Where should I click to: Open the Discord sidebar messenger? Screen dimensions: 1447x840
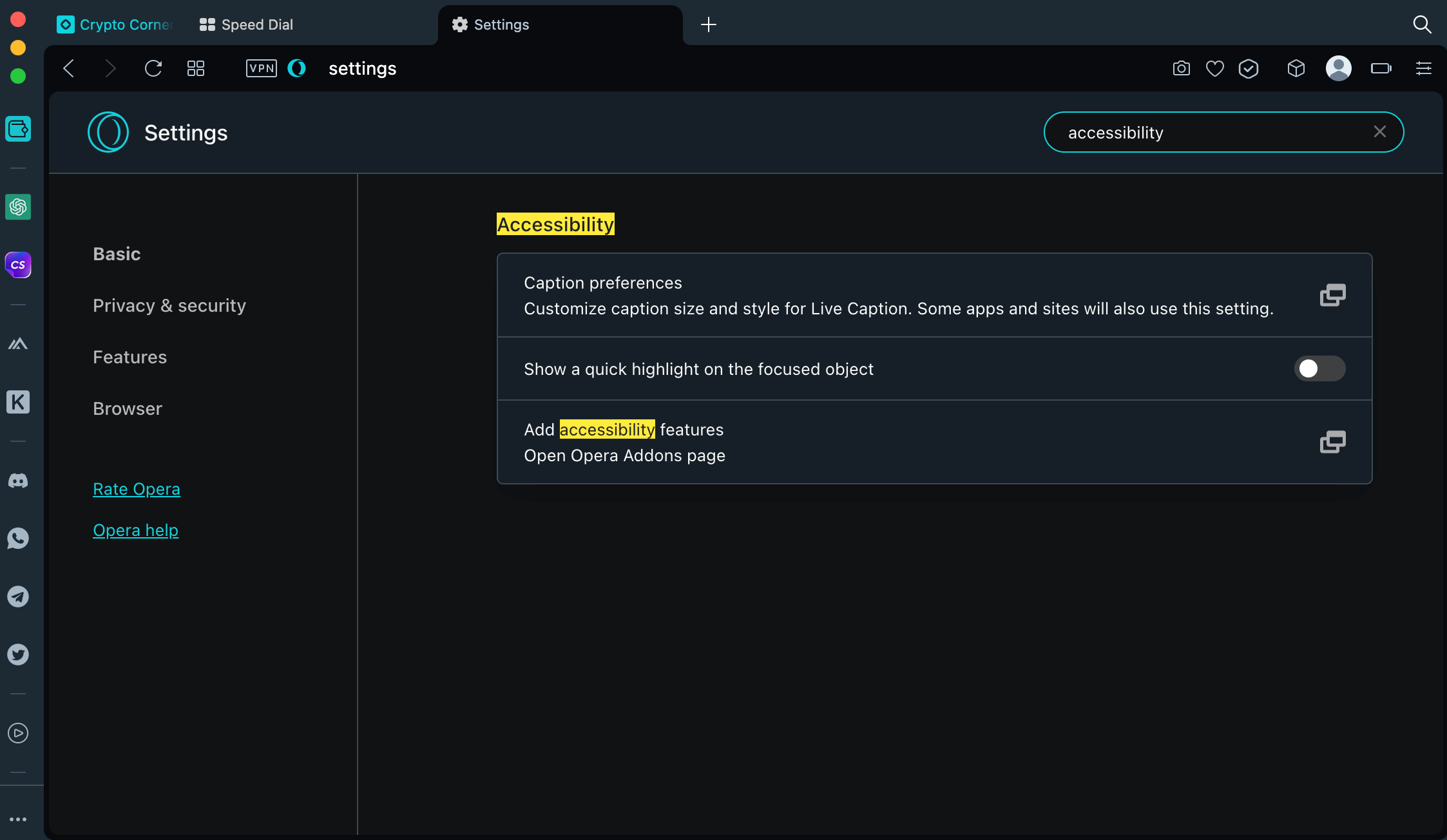[x=18, y=481]
